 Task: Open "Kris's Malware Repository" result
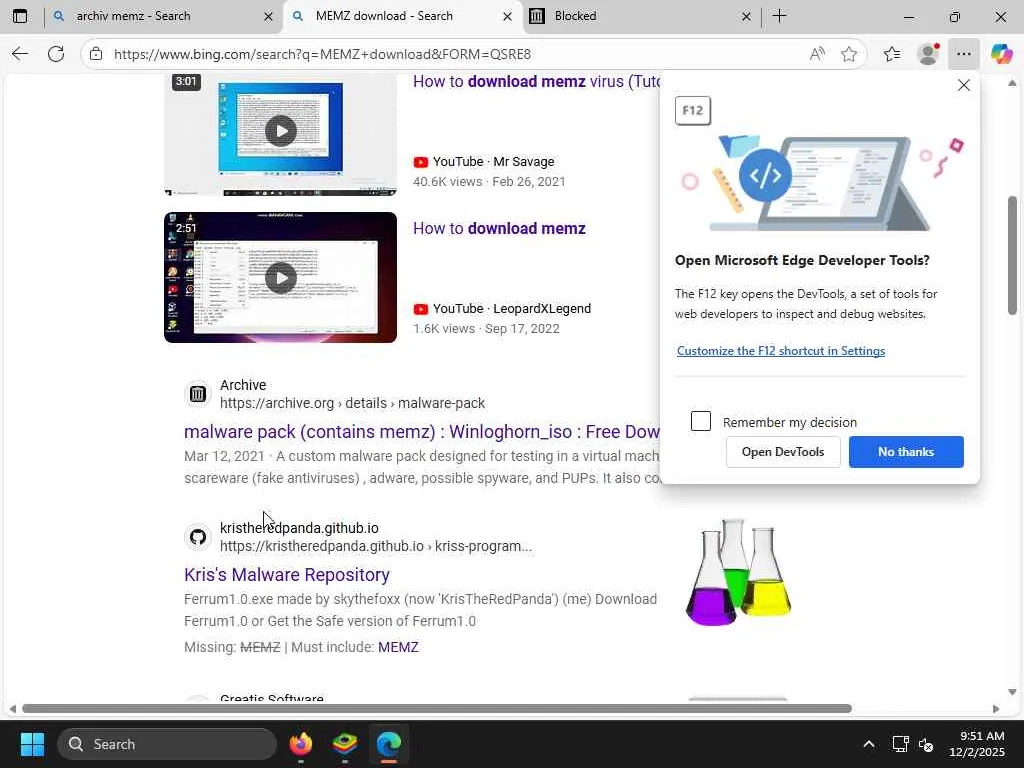[287, 575]
